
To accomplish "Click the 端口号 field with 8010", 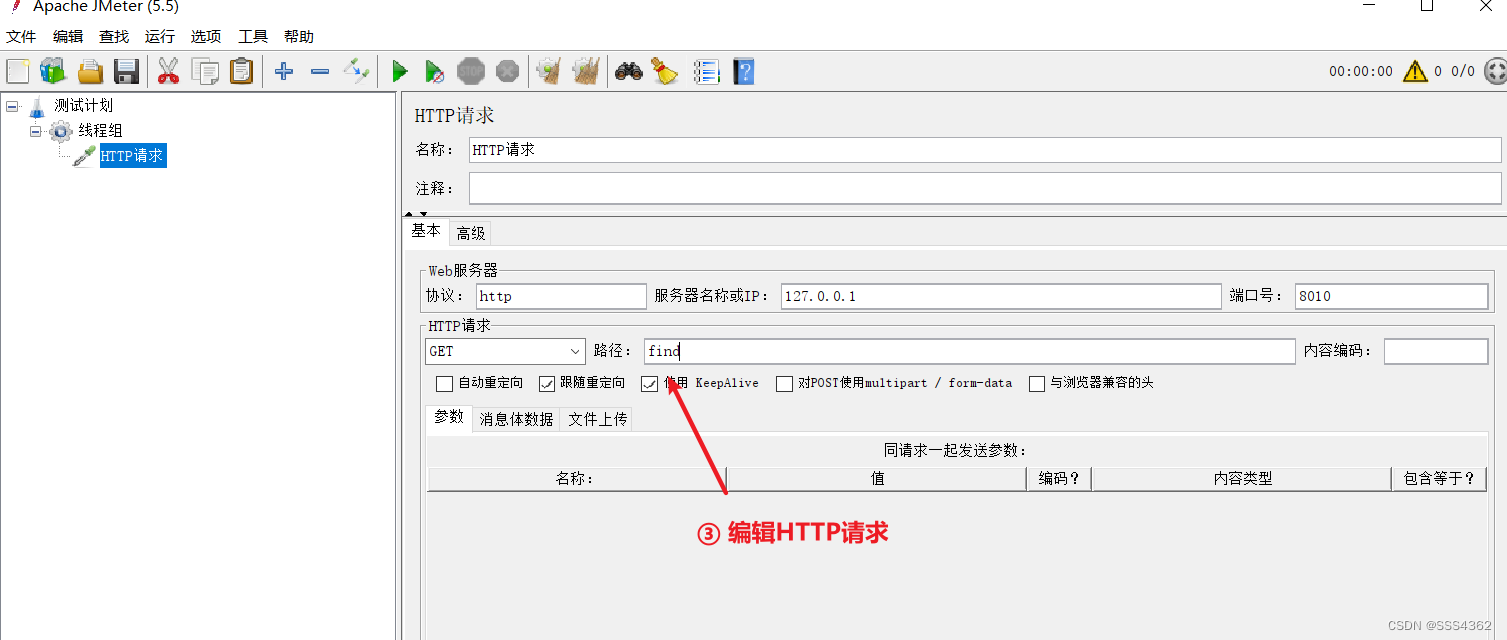I will [1391, 296].
